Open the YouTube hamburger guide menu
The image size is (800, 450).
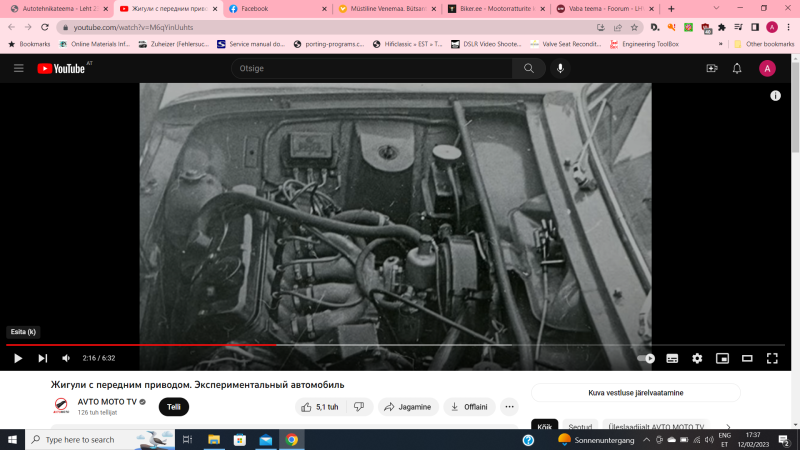[x=18, y=68]
